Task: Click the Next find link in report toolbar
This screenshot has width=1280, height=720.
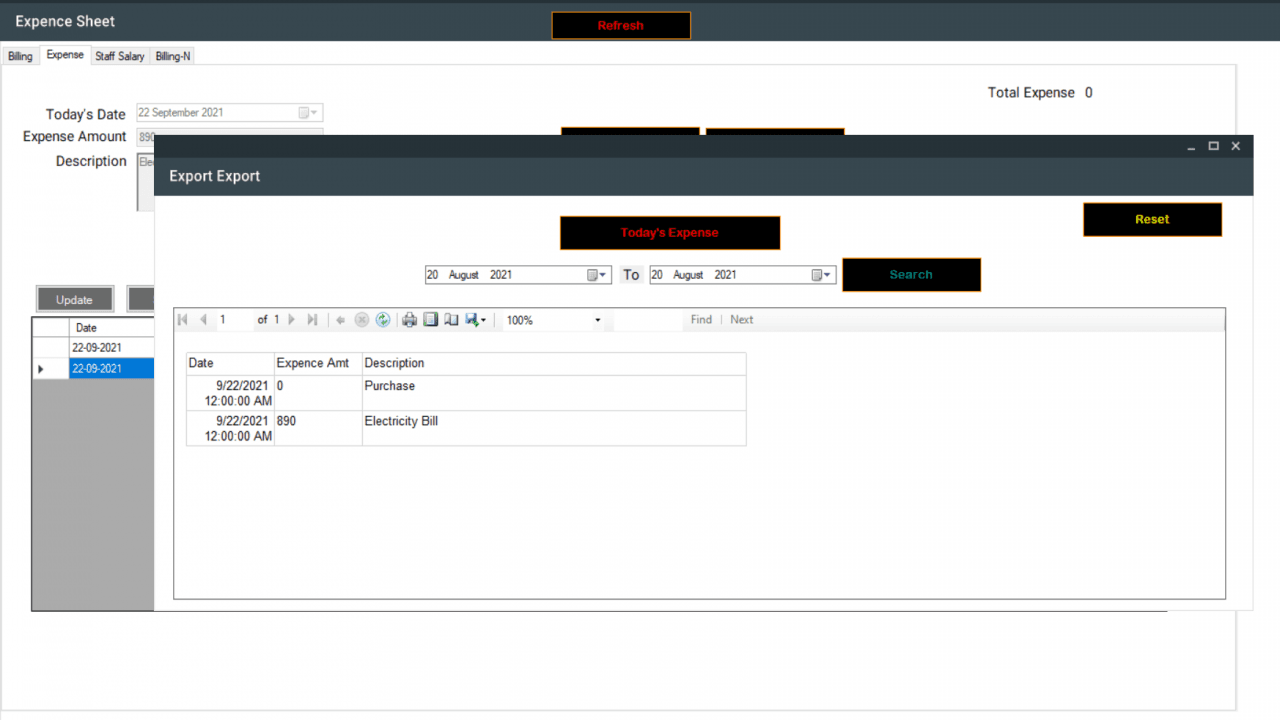Action: click(x=742, y=320)
